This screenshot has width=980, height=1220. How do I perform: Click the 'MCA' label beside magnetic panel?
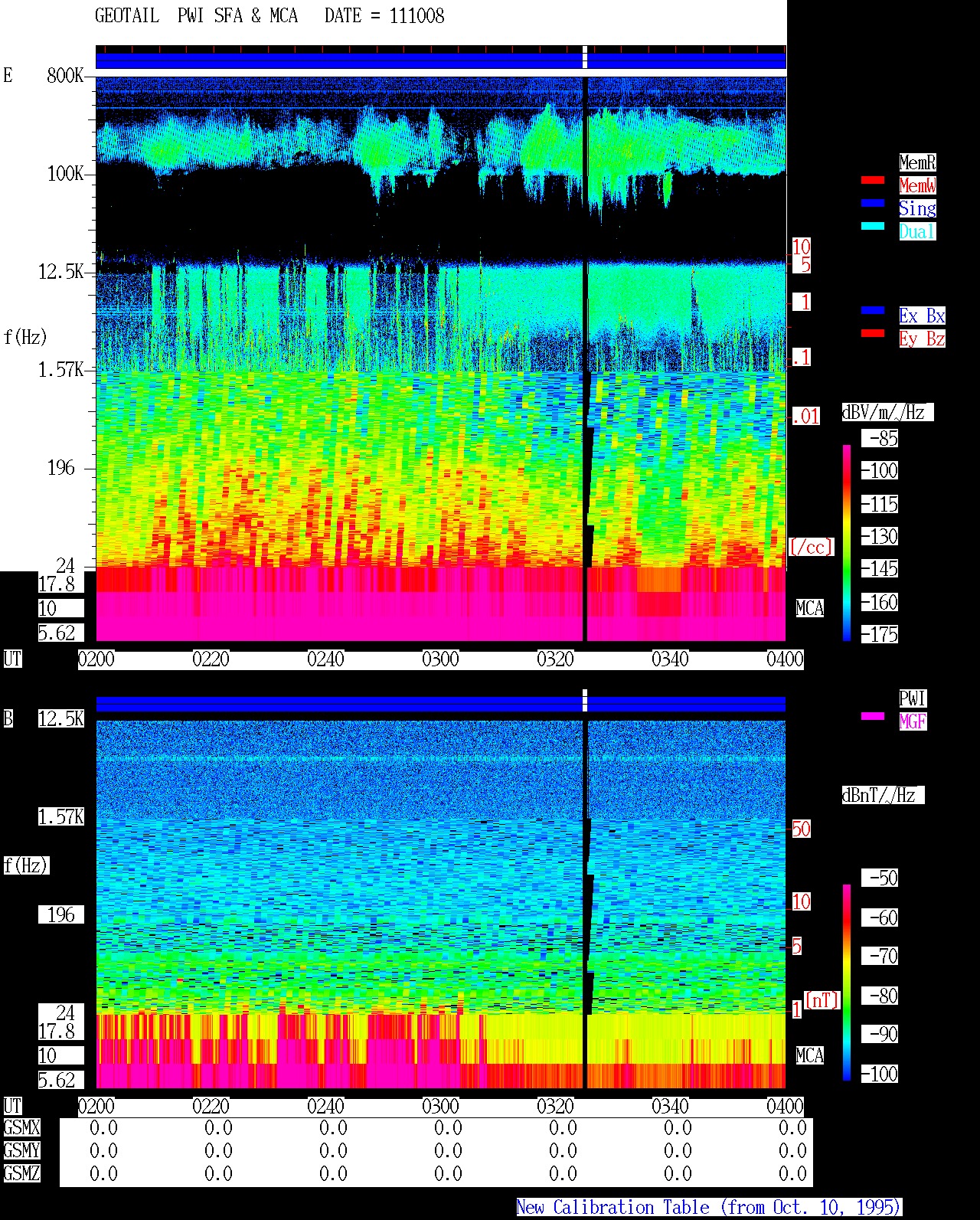point(809,1056)
